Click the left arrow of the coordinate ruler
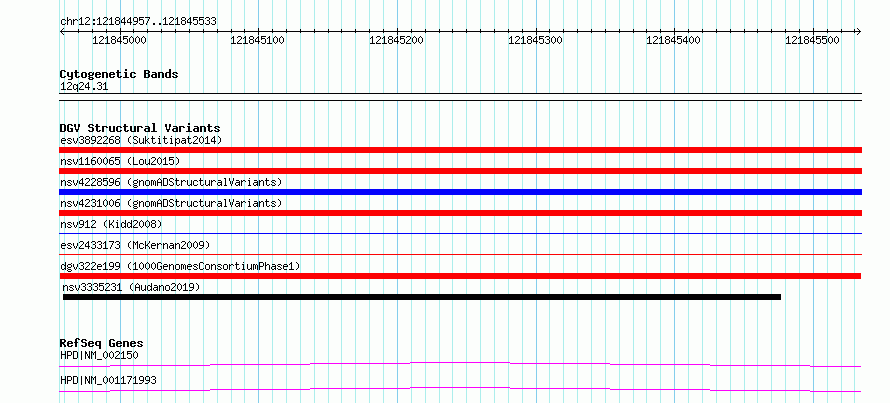 (x=62, y=31)
